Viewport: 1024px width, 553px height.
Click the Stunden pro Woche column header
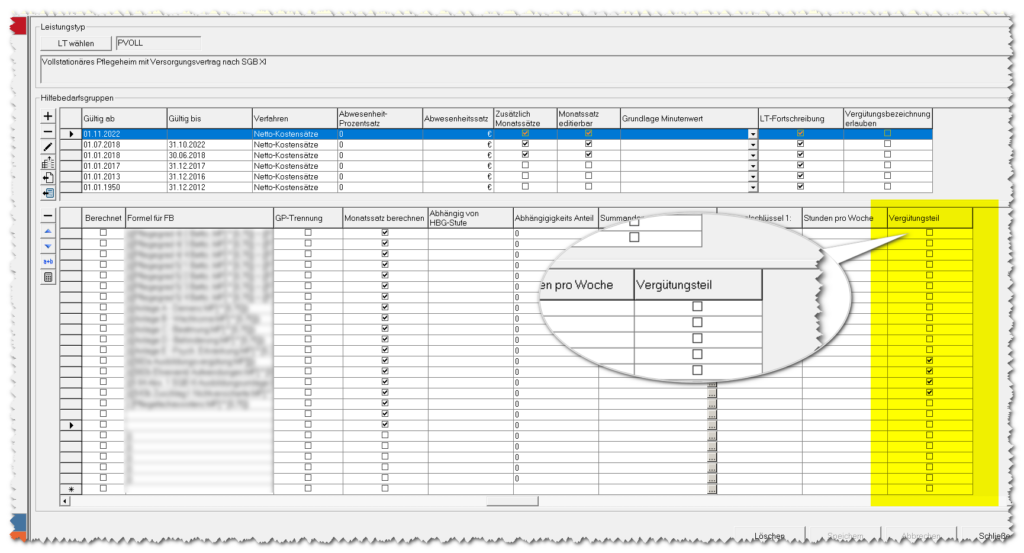[x=844, y=218]
